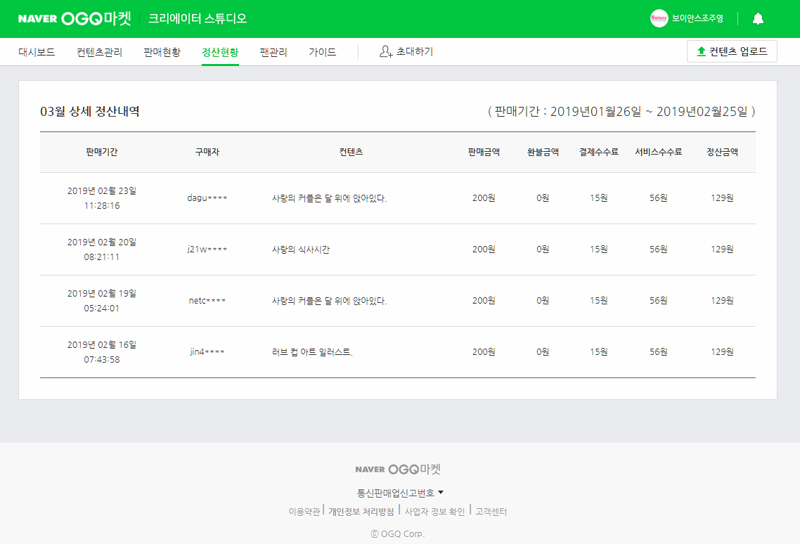Open the user profile avatar
Viewport: 800px width, 544px height.
(x=659, y=19)
